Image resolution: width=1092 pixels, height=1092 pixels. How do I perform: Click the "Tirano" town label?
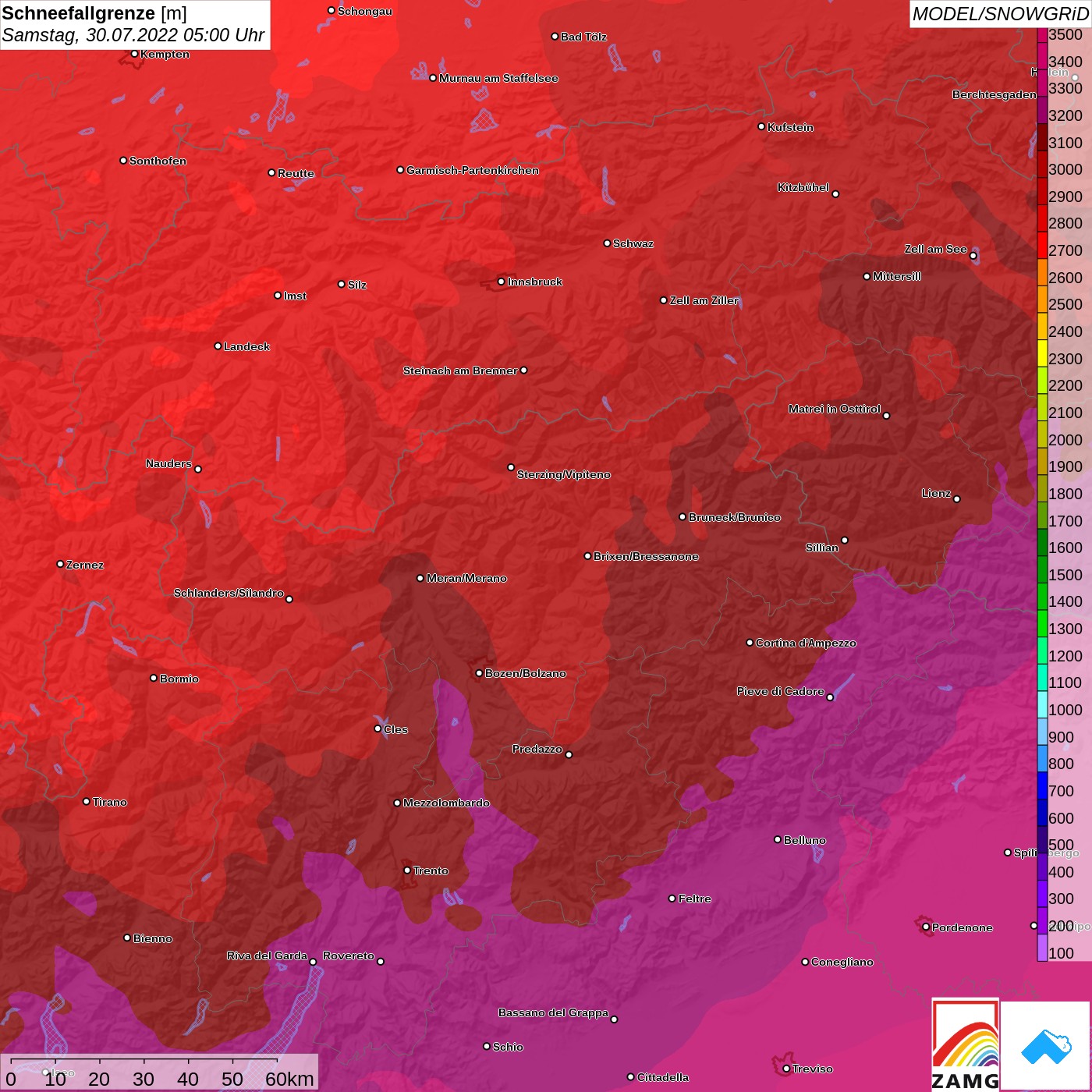pyautogui.click(x=109, y=802)
